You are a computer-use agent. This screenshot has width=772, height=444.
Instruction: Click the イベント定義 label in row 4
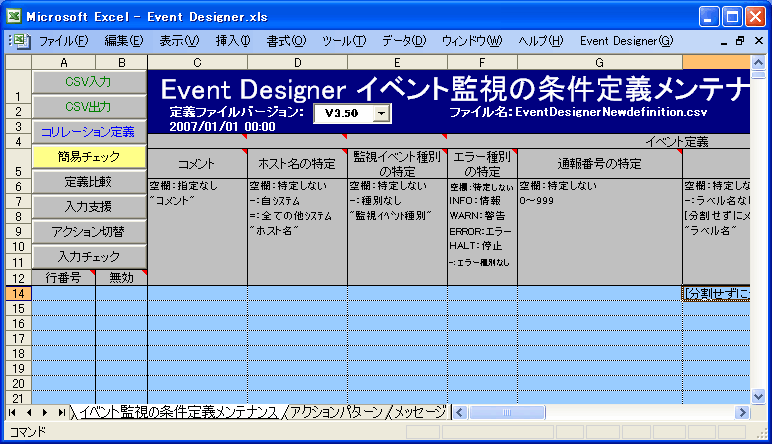676,142
